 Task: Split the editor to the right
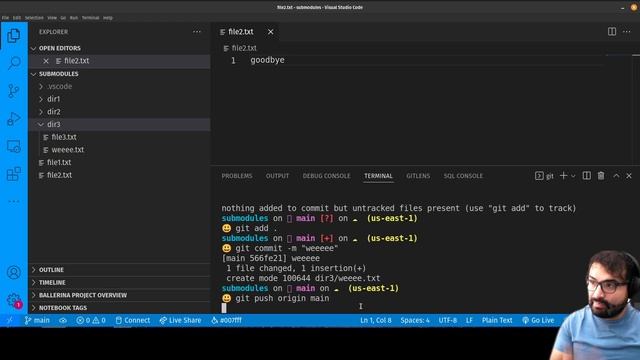coord(612,32)
